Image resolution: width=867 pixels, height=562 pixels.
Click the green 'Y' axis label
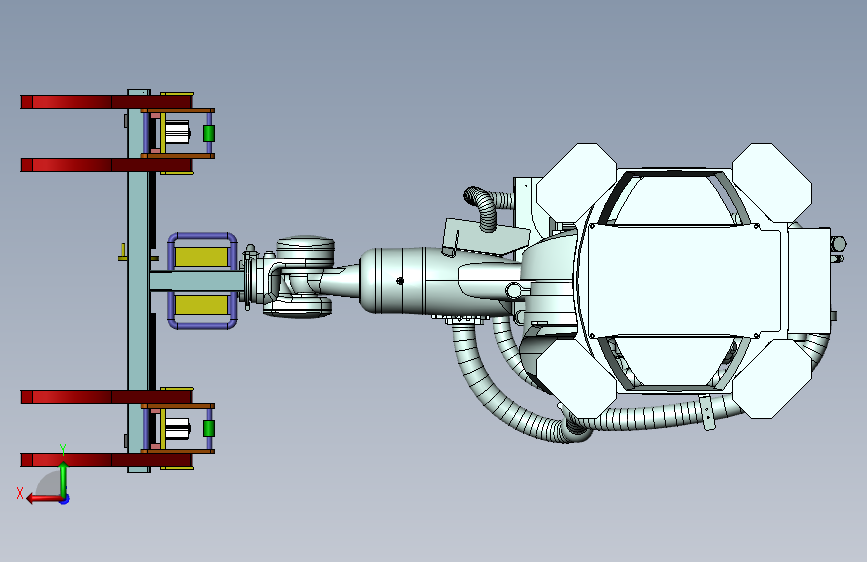[63, 450]
